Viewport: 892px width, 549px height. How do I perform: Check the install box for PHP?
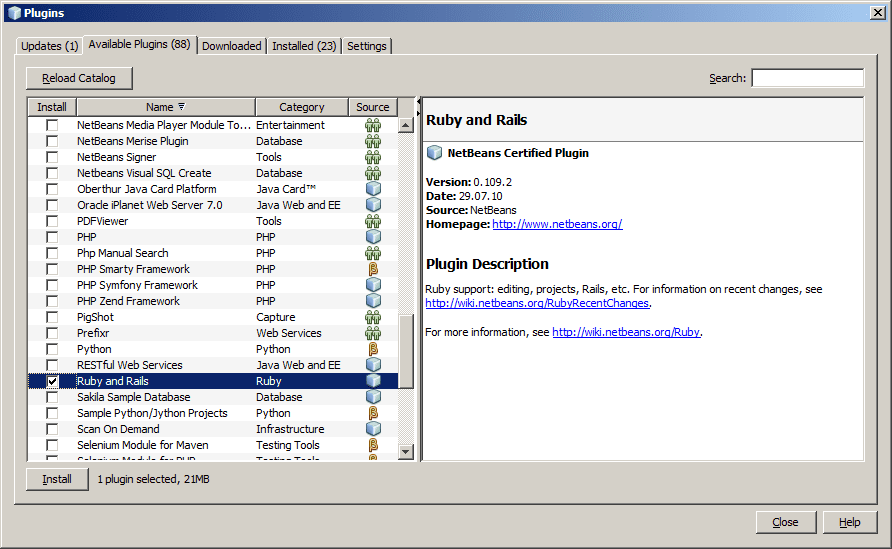[x=52, y=237]
